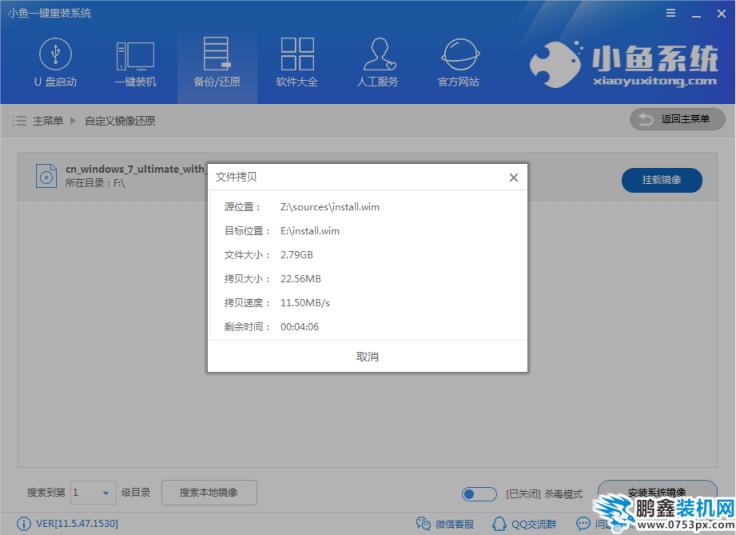Click the 返回主菜单 button
Image resolution: width=736 pixels, height=535 pixels.
[x=677, y=120]
